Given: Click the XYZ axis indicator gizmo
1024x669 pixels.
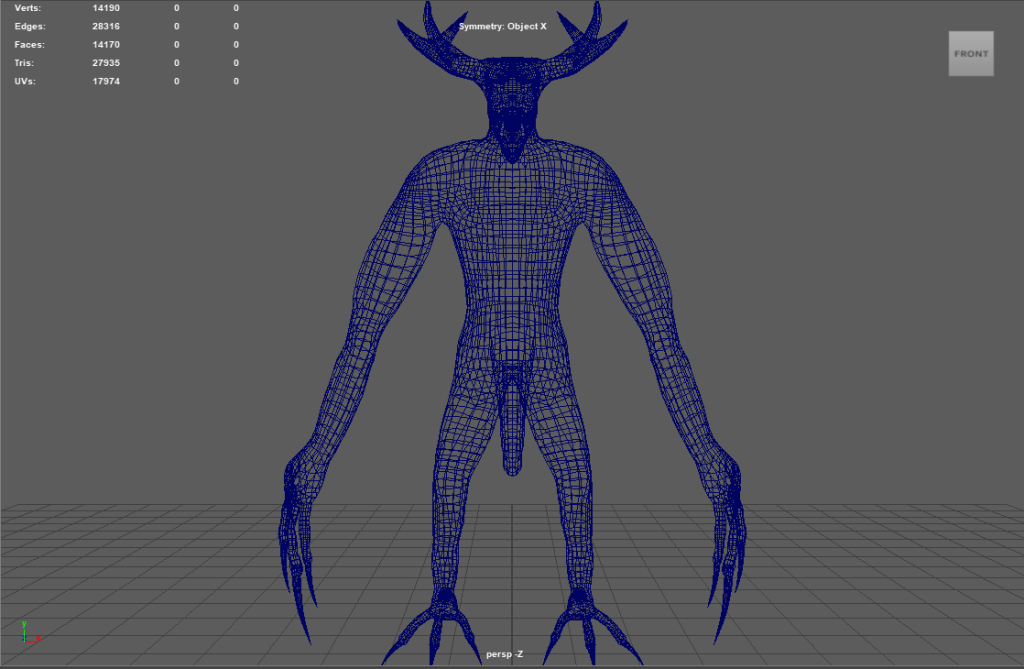Looking at the screenshot, I should tap(28, 632).
